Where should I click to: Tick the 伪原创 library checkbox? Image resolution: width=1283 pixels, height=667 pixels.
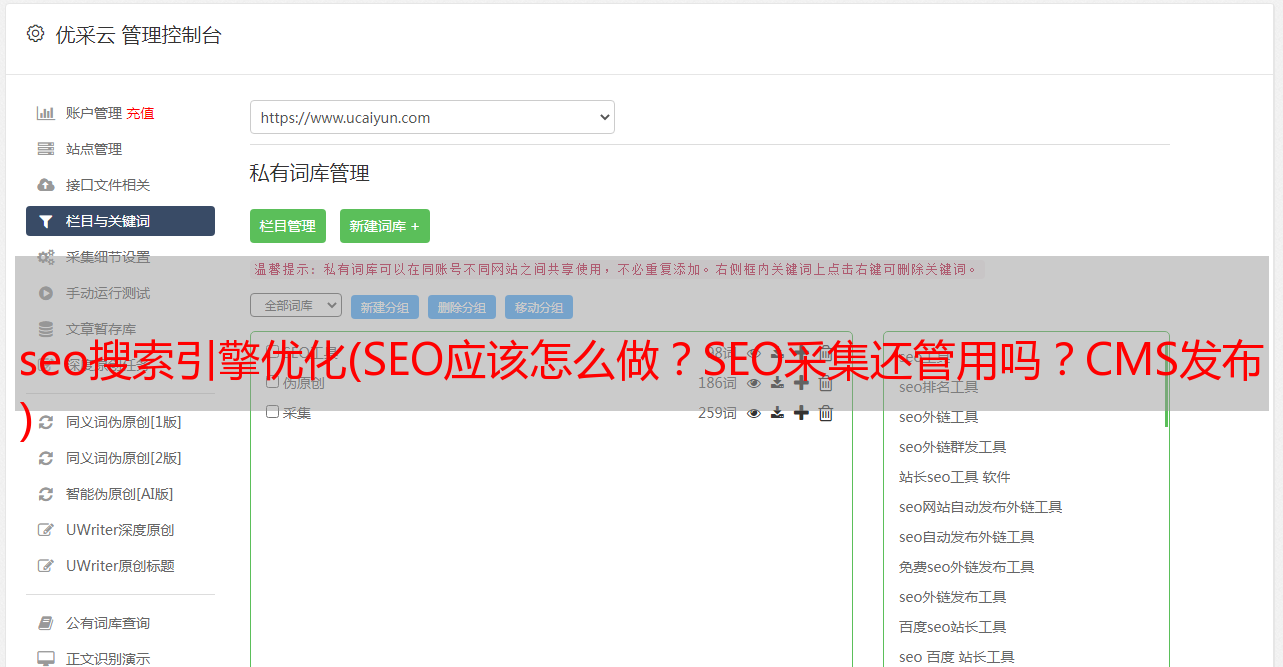tap(272, 382)
